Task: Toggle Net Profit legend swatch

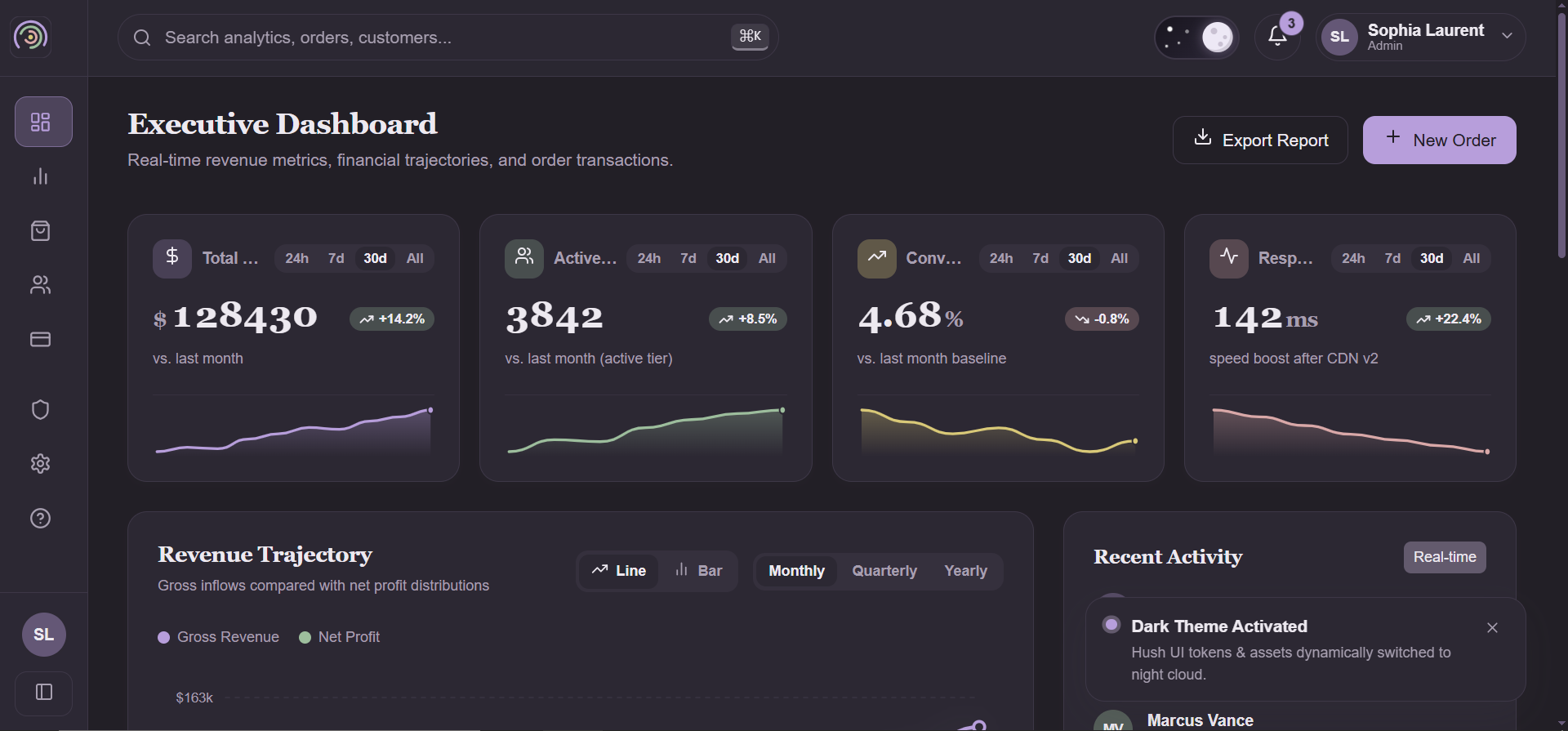Action: click(x=305, y=637)
